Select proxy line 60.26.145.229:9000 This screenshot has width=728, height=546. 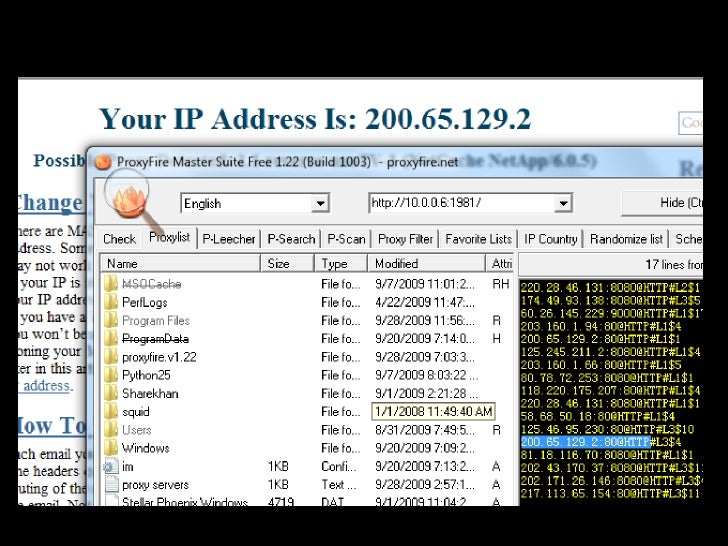click(x=611, y=313)
